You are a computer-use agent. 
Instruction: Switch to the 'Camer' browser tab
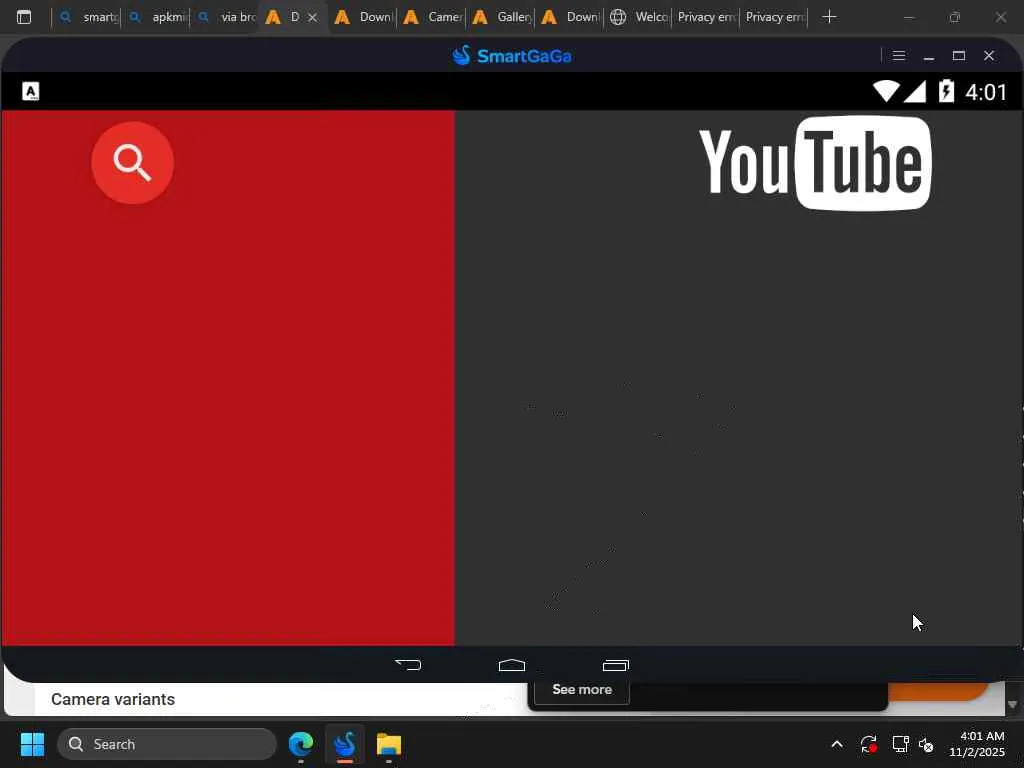[432, 17]
